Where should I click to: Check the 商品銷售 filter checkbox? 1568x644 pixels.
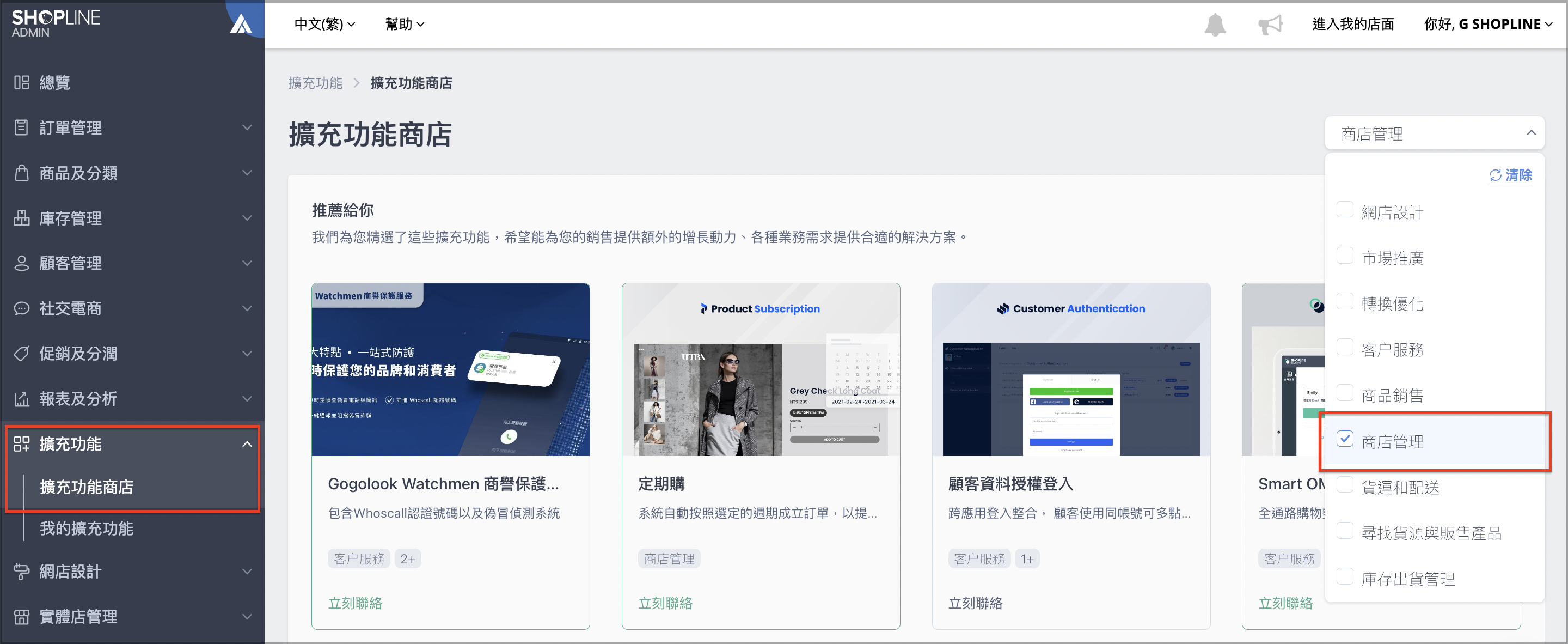point(1344,393)
